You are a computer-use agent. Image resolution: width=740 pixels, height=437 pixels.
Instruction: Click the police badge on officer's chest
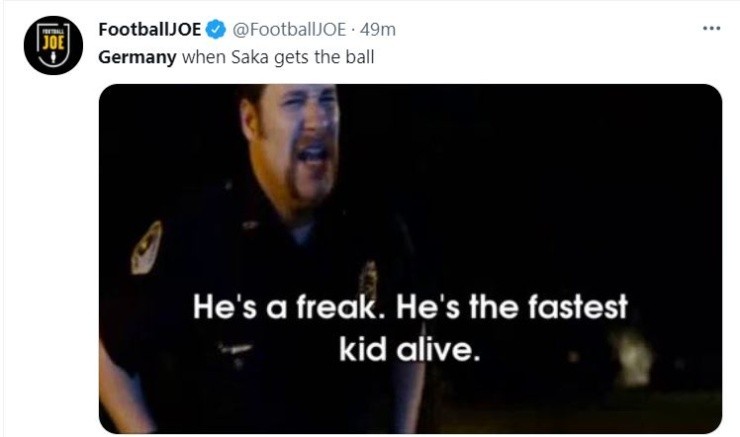[x=368, y=280]
